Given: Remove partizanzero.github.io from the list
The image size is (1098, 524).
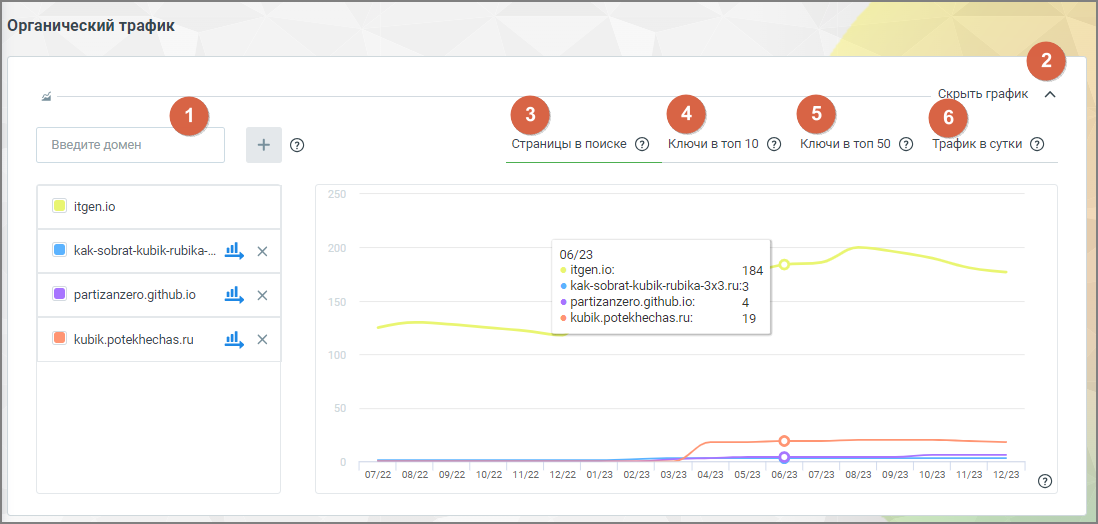Looking at the screenshot, I should 263,296.
